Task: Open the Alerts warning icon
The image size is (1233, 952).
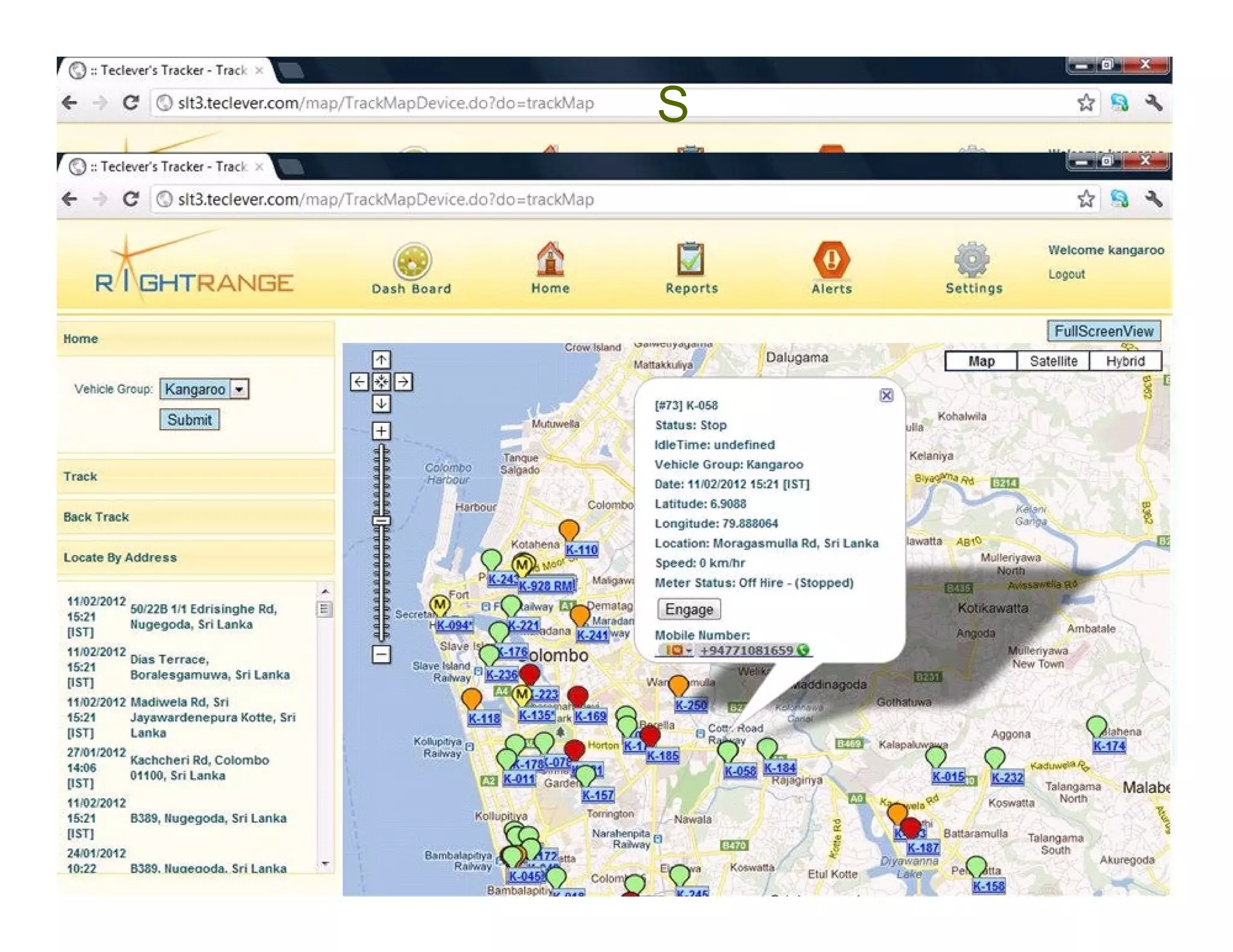Action: pos(831,260)
